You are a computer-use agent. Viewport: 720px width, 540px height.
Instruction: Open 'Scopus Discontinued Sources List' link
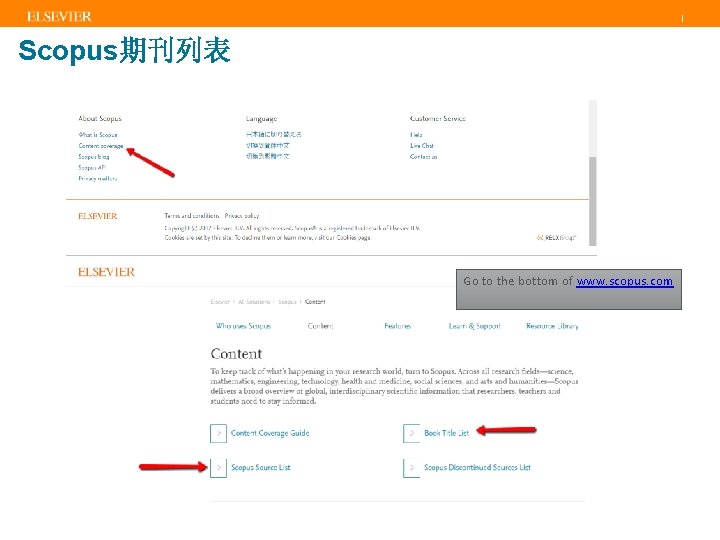point(477,467)
